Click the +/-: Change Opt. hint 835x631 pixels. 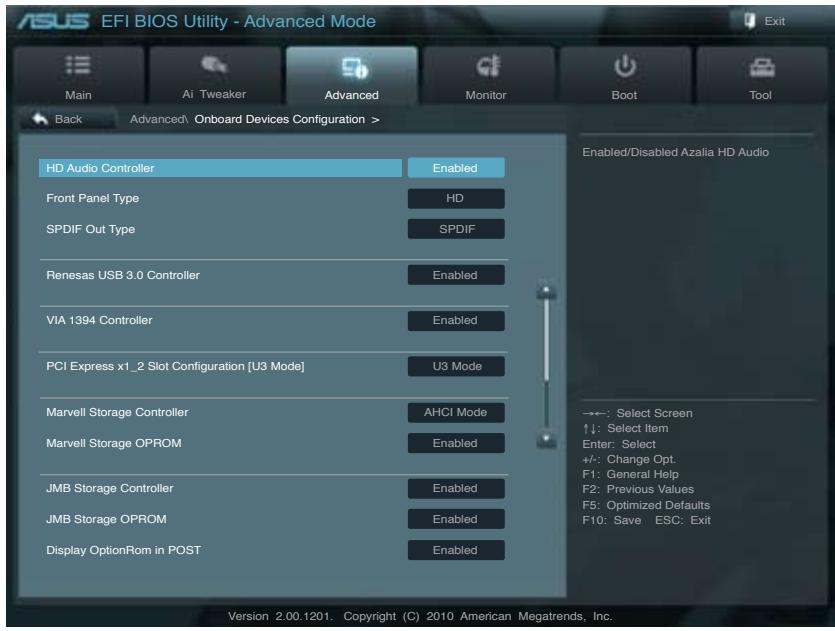pos(629,459)
